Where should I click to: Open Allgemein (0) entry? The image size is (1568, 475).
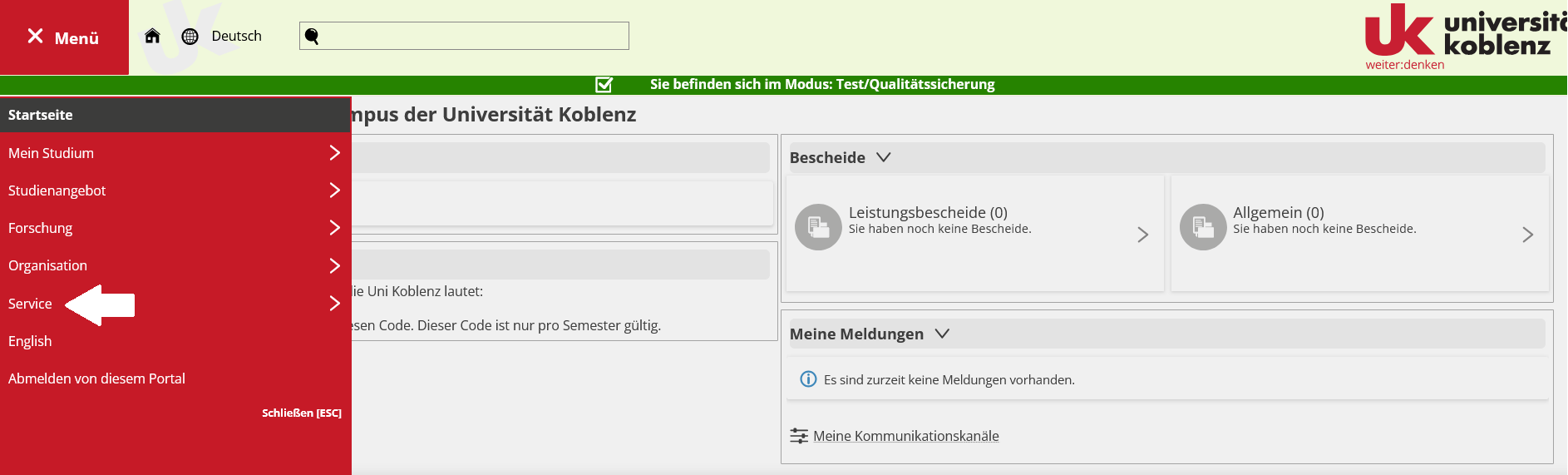[x=1279, y=212]
